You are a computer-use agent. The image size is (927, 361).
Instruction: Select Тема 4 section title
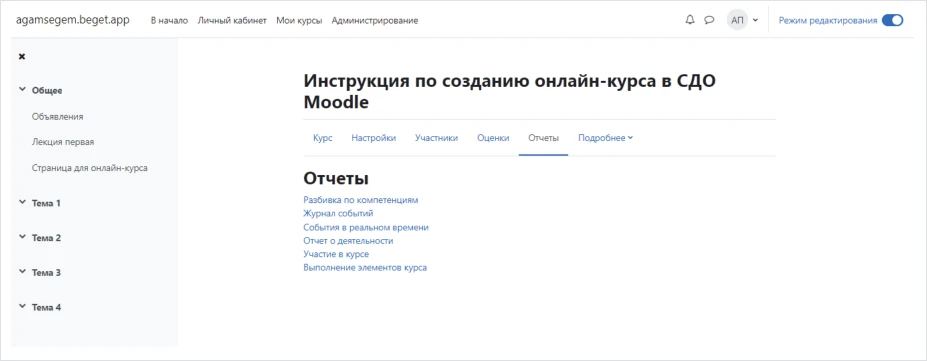pos(46,307)
